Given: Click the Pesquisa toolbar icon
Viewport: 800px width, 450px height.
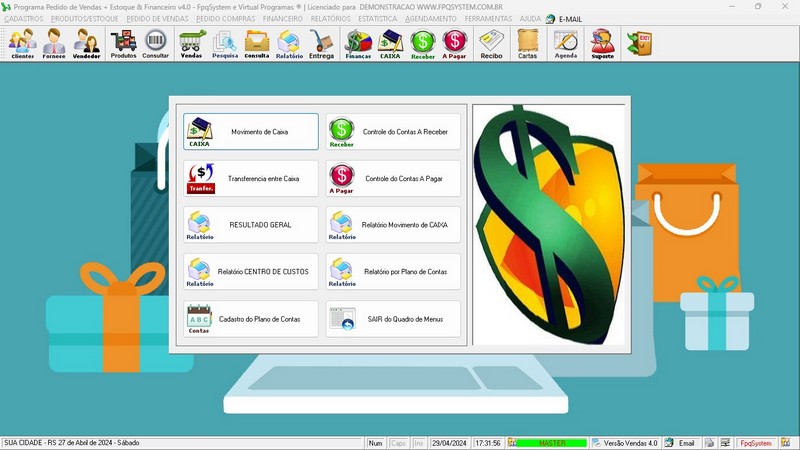Looking at the screenshot, I should pos(225,44).
